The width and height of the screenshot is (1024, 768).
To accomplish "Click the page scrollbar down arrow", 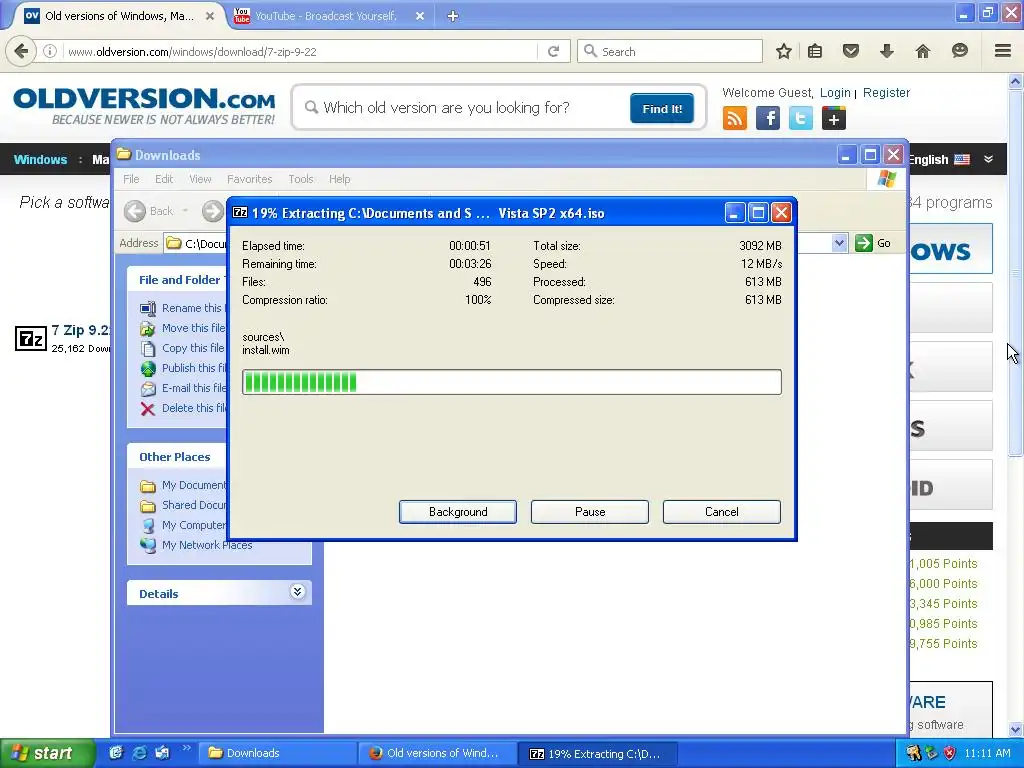I will tap(1016, 730).
